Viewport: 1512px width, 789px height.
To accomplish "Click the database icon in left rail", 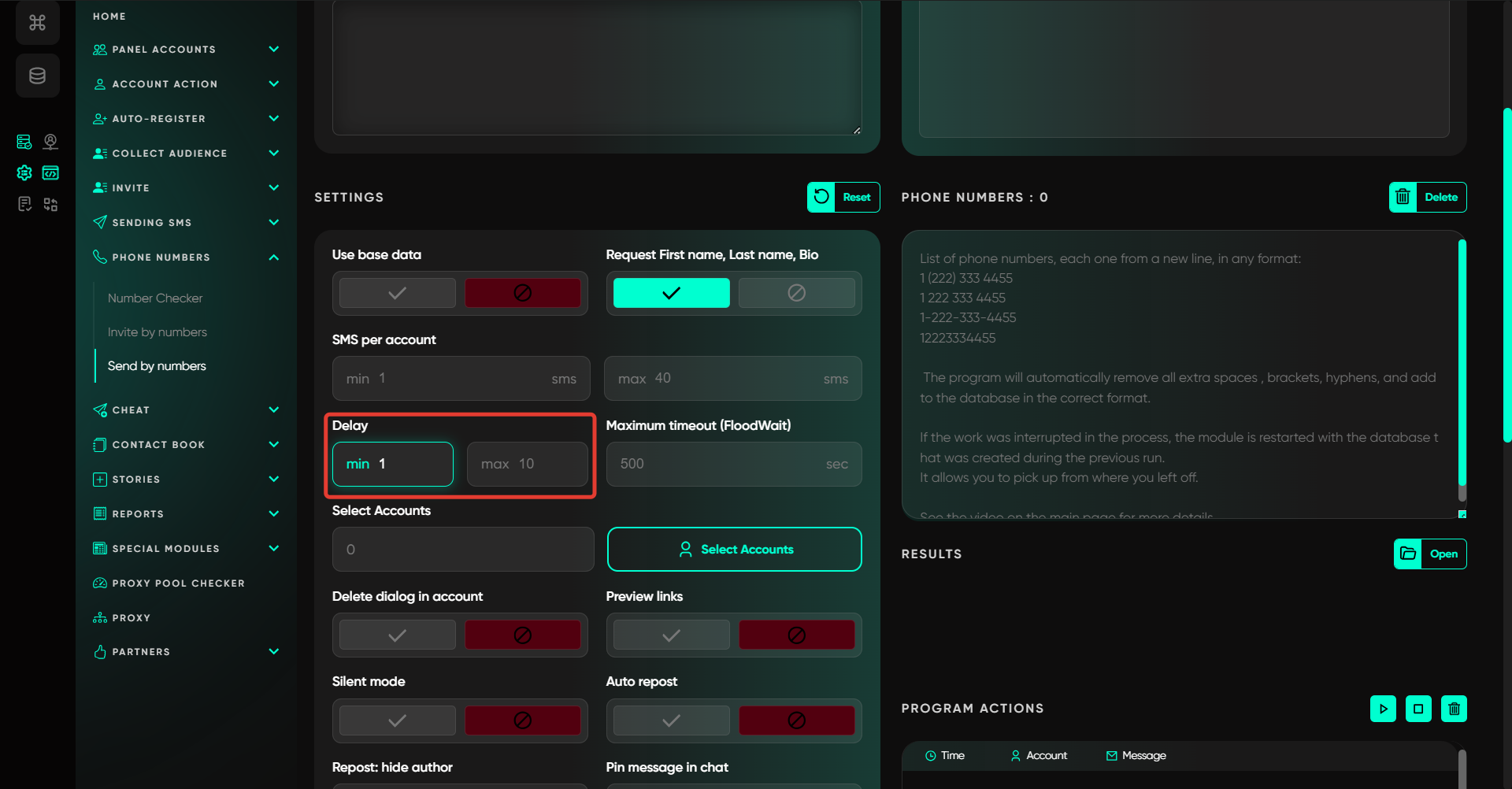I will (37, 76).
